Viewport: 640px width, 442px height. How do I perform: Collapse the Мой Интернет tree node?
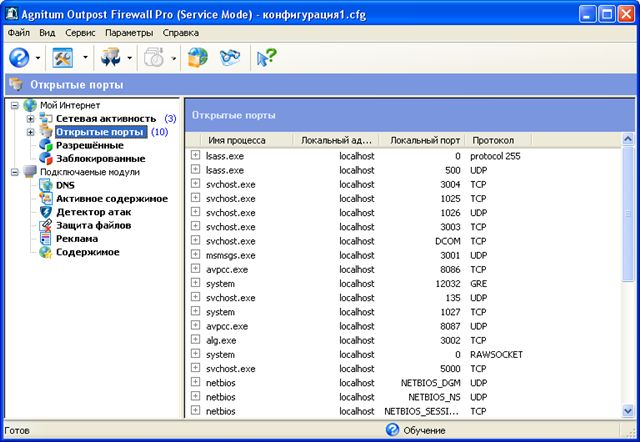[x=15, y=105]
